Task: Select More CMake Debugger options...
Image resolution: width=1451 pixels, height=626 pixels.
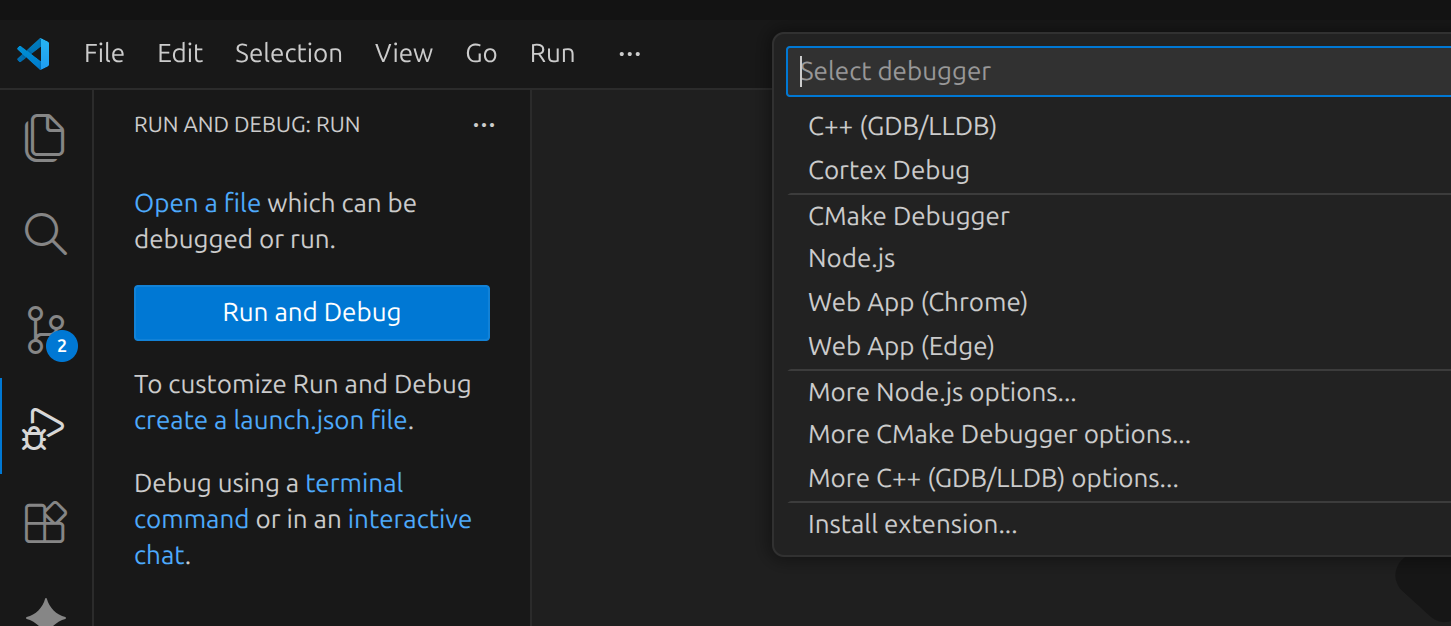Action: [1120, 434]
